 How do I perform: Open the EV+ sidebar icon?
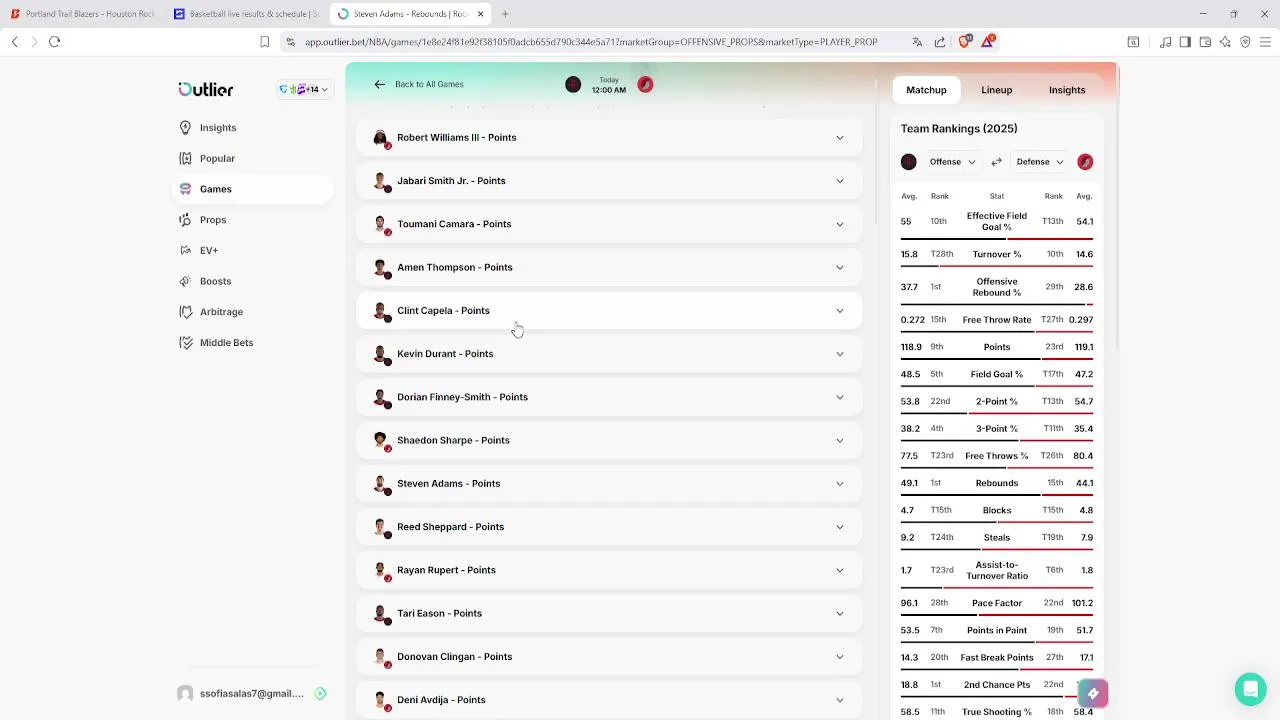point(185,250)
